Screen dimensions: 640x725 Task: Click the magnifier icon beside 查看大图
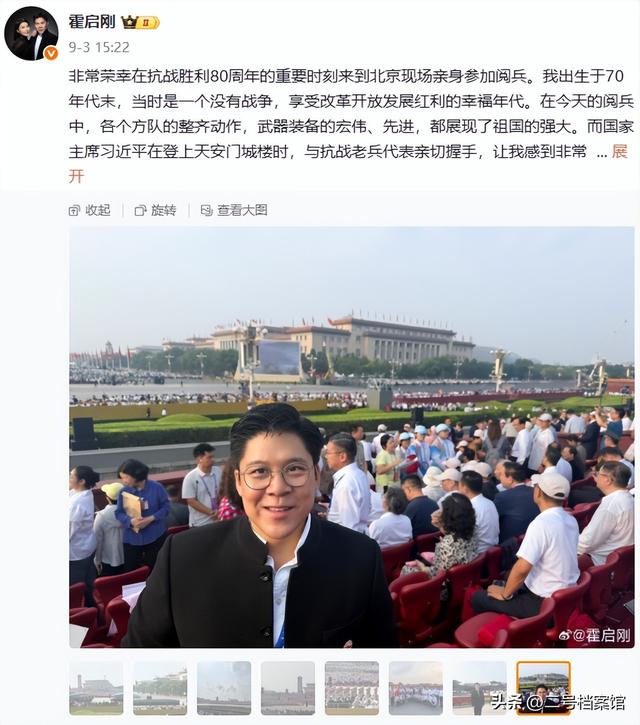point(206,211)
